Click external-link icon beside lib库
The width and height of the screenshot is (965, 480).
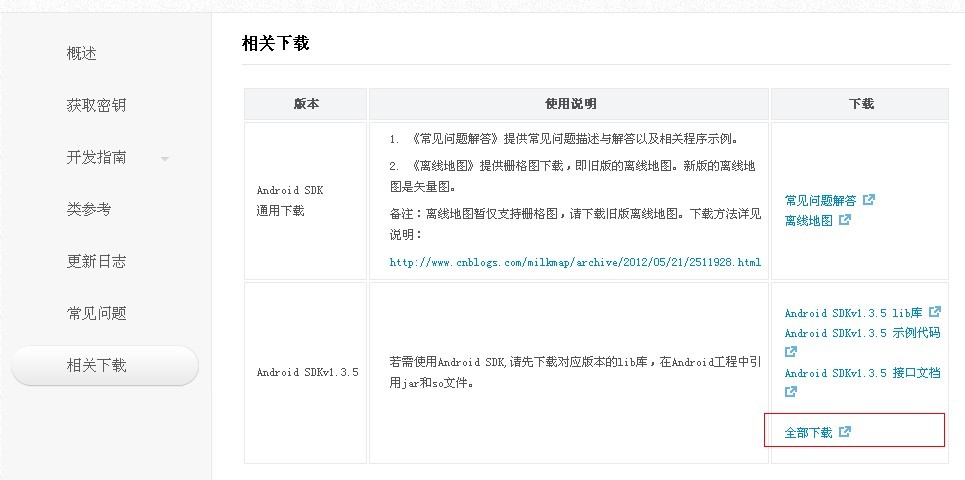coord(935,312)
